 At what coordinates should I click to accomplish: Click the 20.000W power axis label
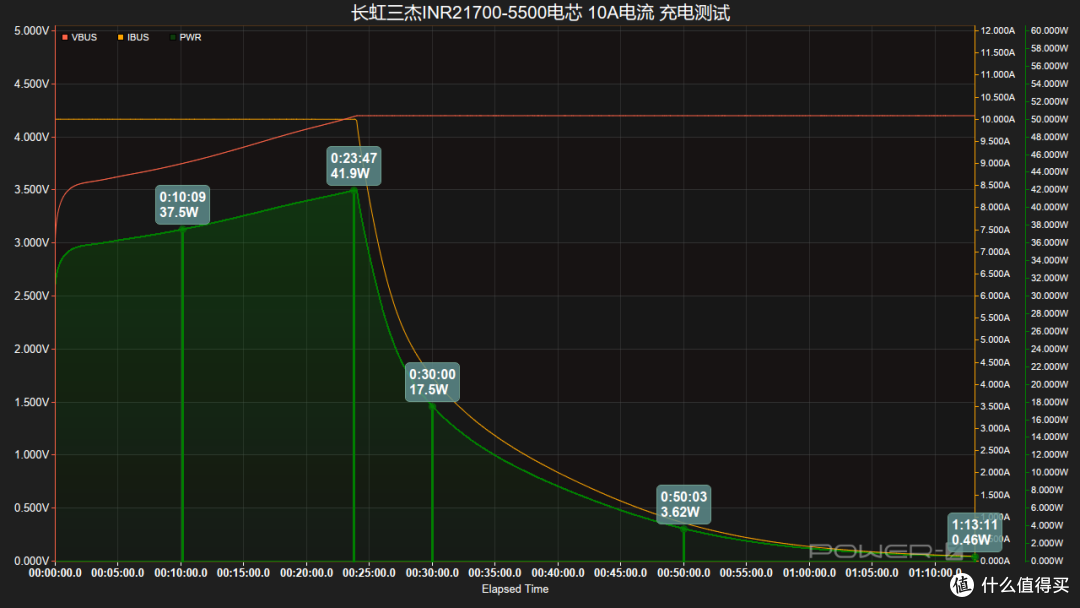tap(1049, 384)
